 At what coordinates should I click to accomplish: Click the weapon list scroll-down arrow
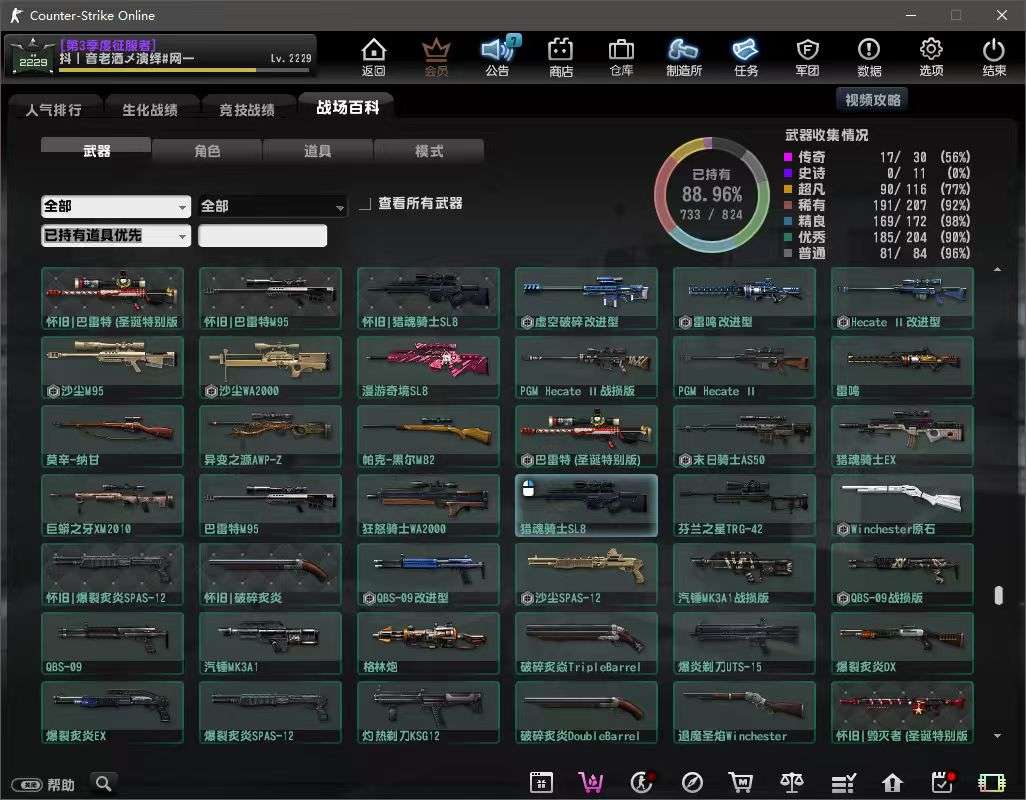tap(997, 736)
